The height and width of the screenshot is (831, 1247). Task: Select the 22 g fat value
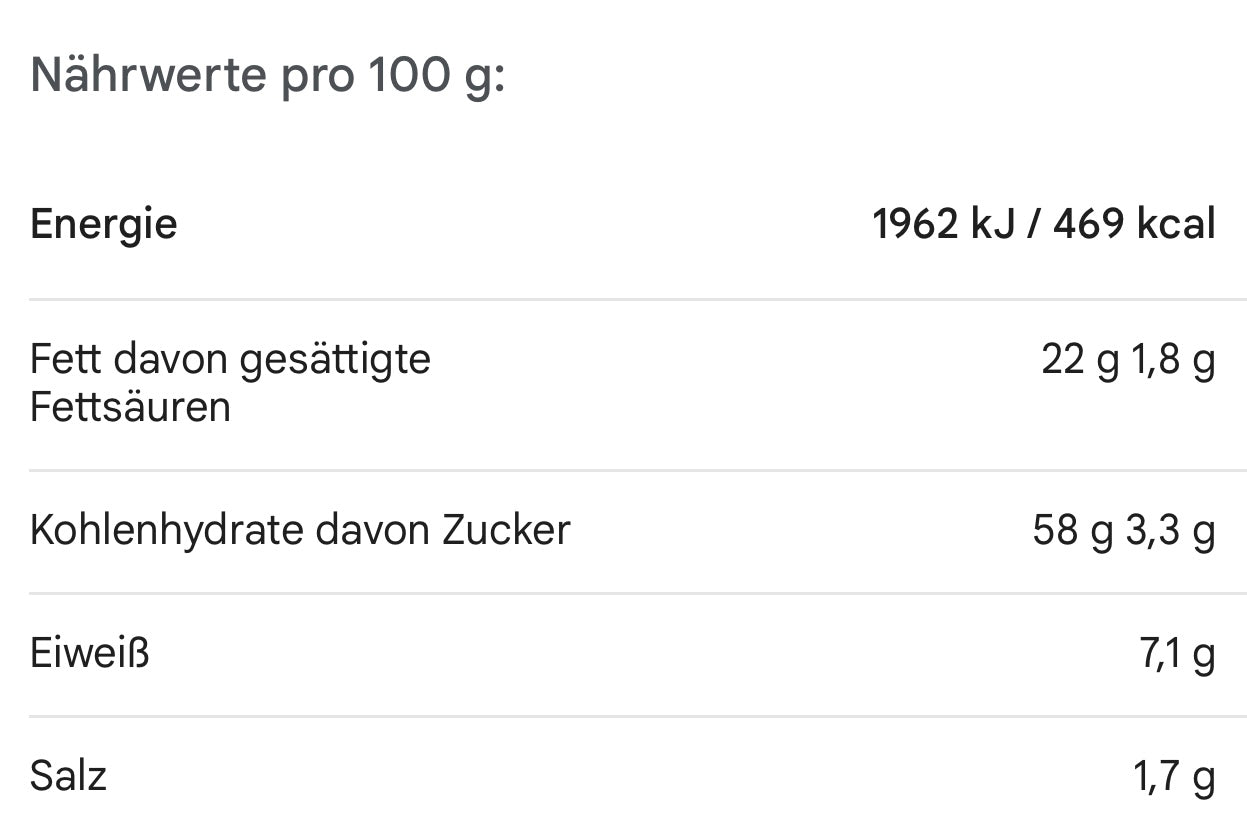pyautogui.click(x=1080, y=359)
